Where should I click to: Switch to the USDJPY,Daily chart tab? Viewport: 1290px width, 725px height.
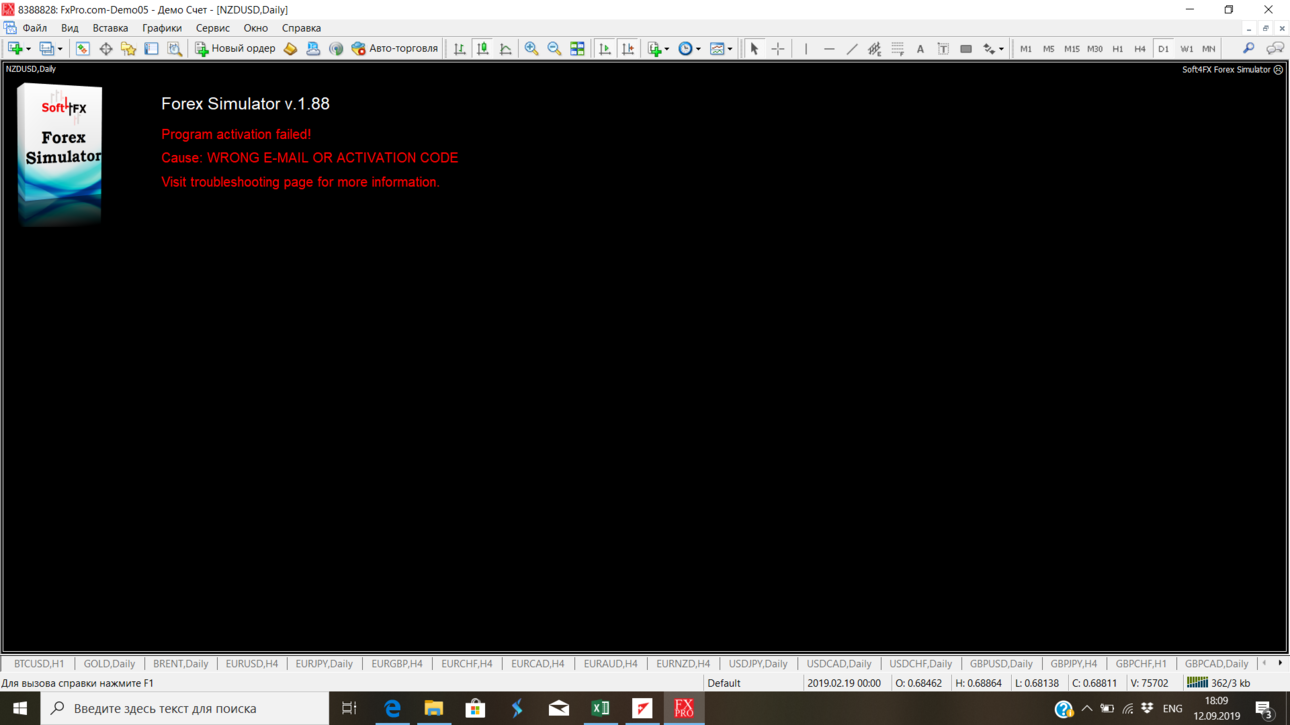758,664
